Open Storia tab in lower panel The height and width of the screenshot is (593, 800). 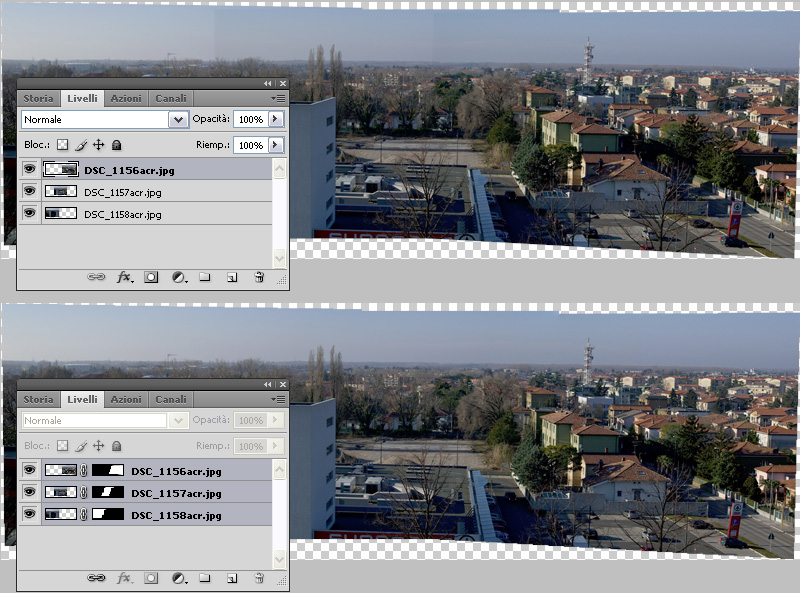[x=38, y=399]
